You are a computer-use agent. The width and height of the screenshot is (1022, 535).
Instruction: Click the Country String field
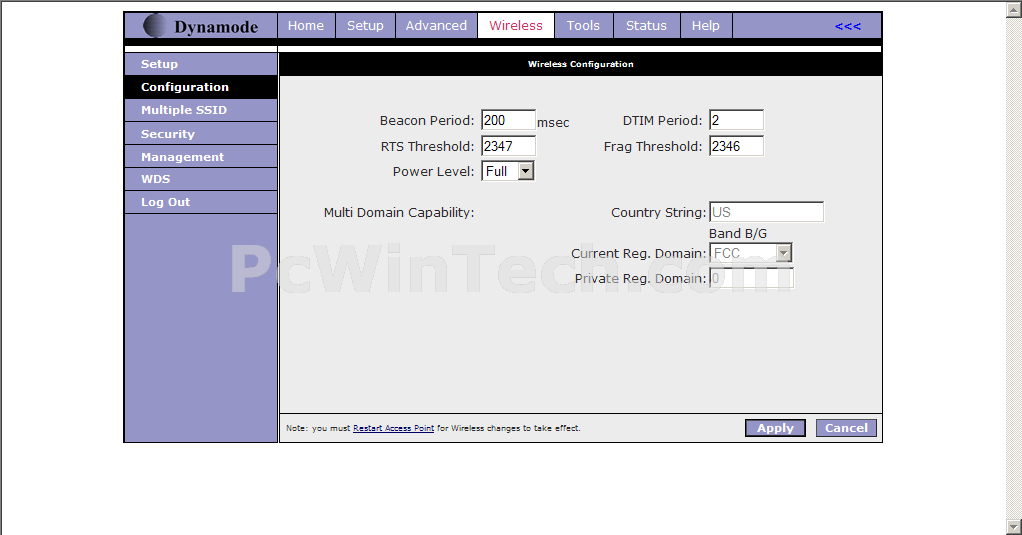pos(766,212)
